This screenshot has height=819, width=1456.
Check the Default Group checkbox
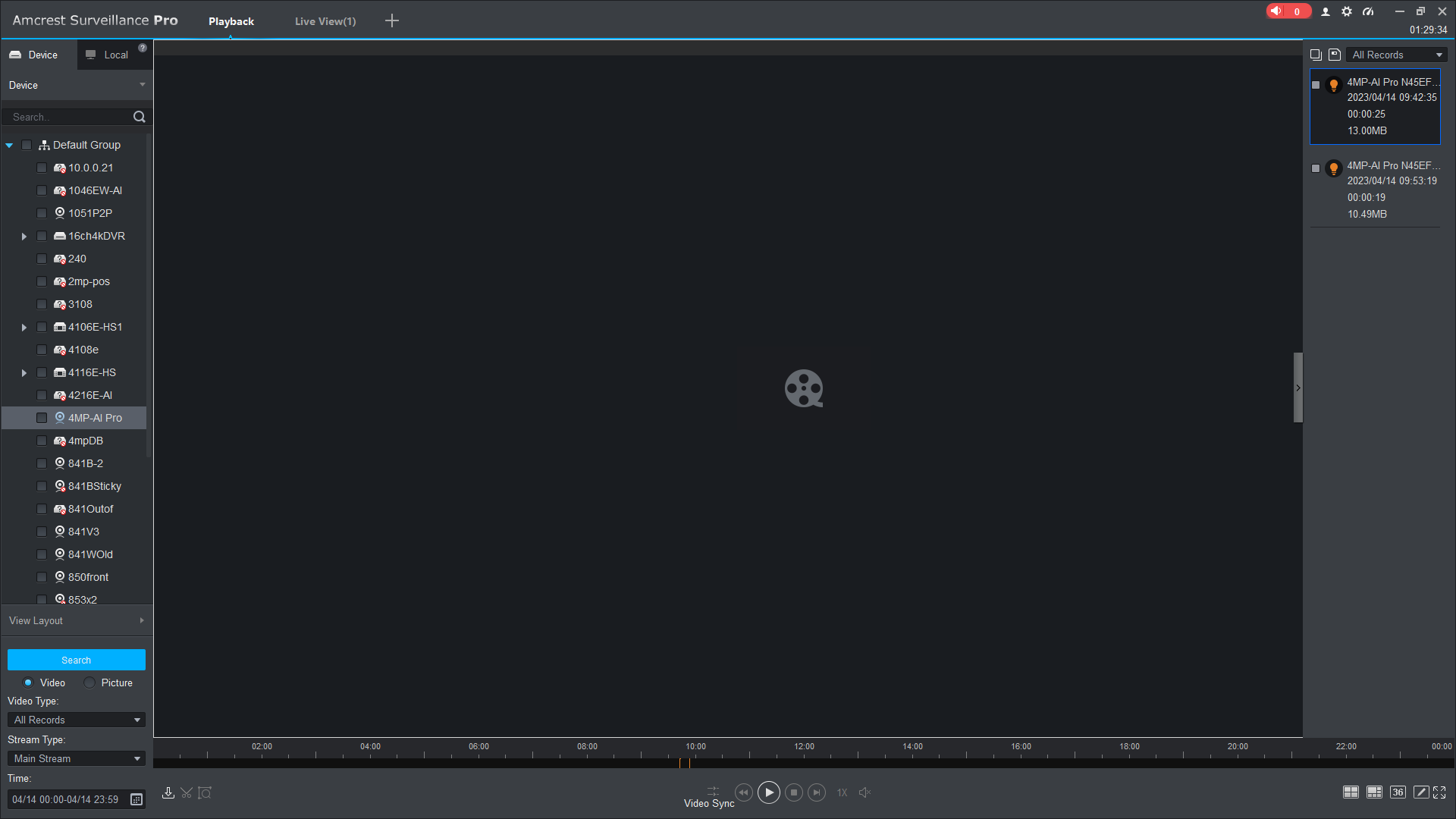[27, 145]
